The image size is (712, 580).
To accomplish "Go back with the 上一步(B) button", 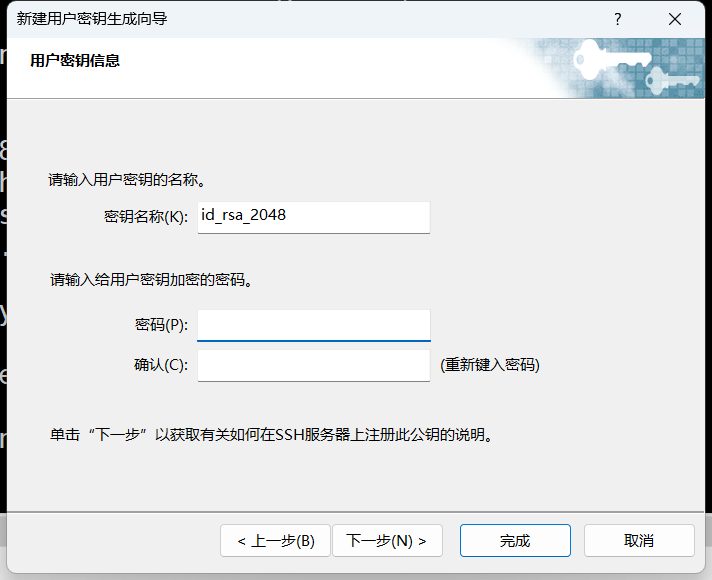I will (x=275, y=541).
